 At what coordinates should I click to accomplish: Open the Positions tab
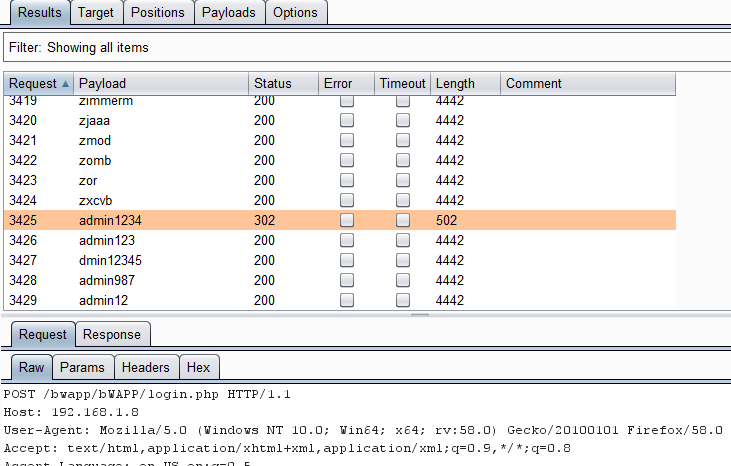tap(158, 13)
